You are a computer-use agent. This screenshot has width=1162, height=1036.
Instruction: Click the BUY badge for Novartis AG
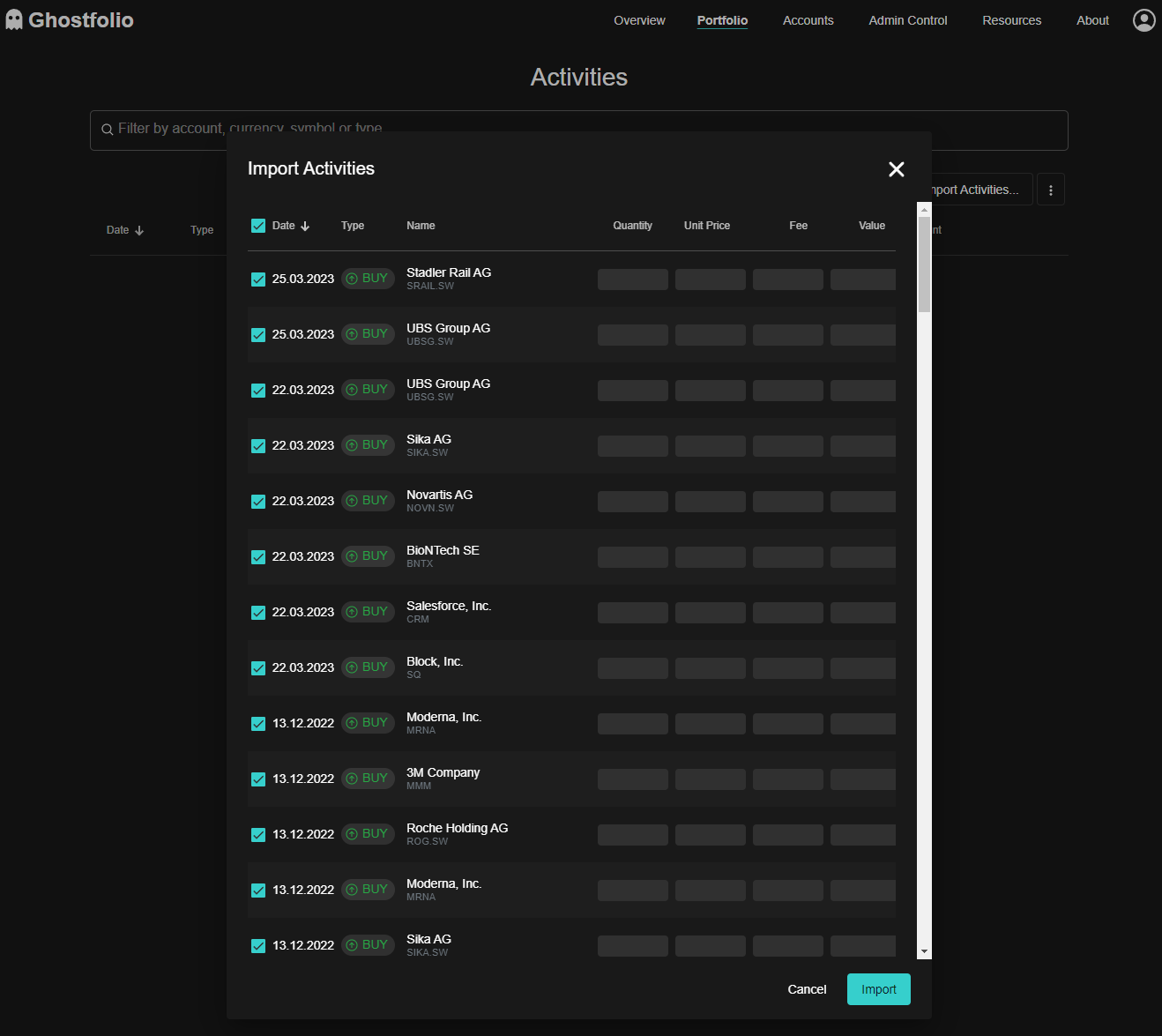368,500
